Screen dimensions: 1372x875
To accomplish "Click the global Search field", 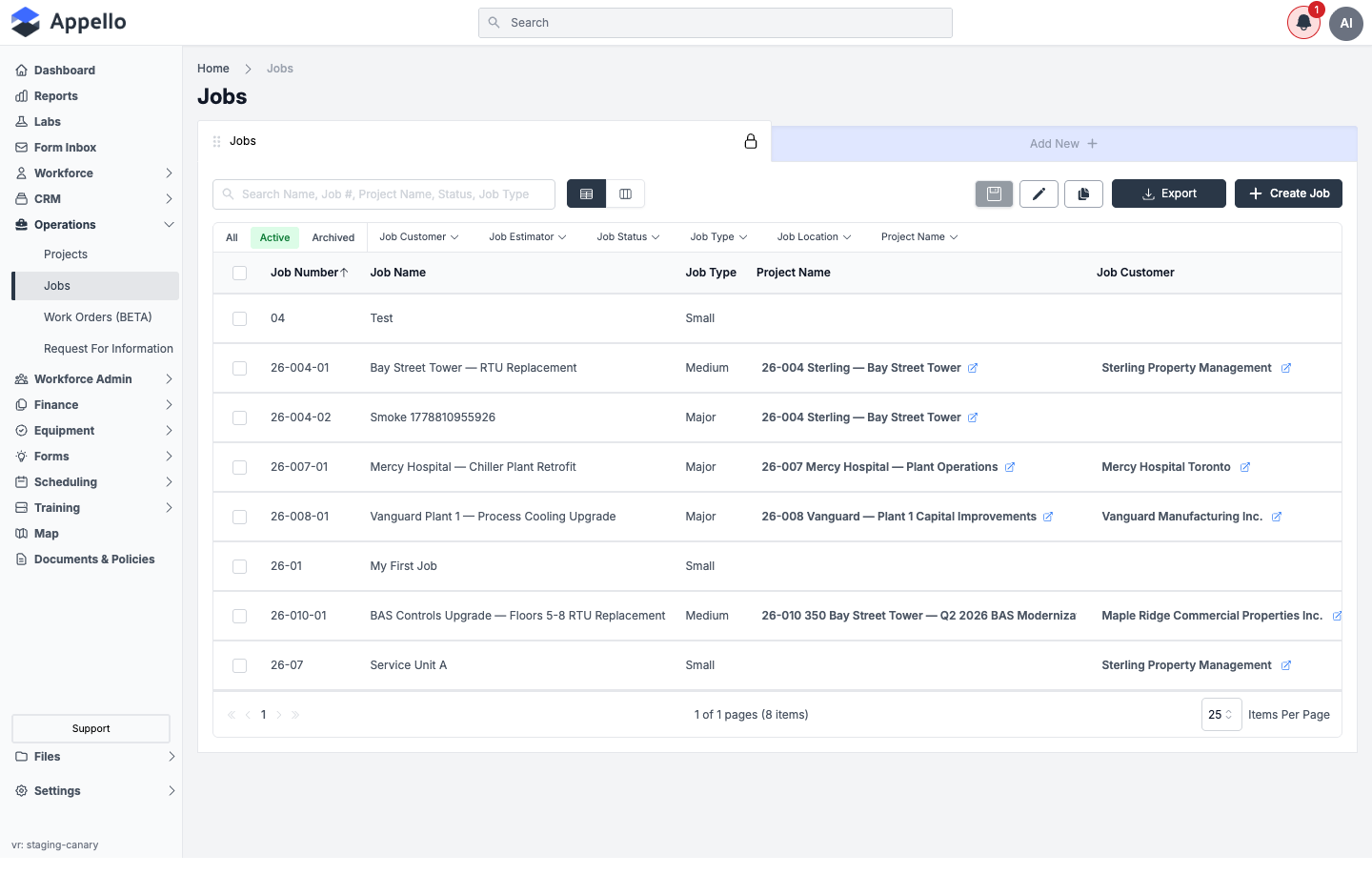I will pyautogui.click(x=716, y=23).
